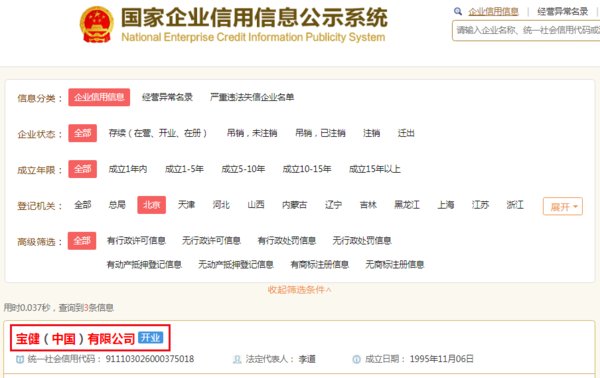Filter by 有行政许可信息
Viewport: 600px width, 378px height.
tap(136, 241)
